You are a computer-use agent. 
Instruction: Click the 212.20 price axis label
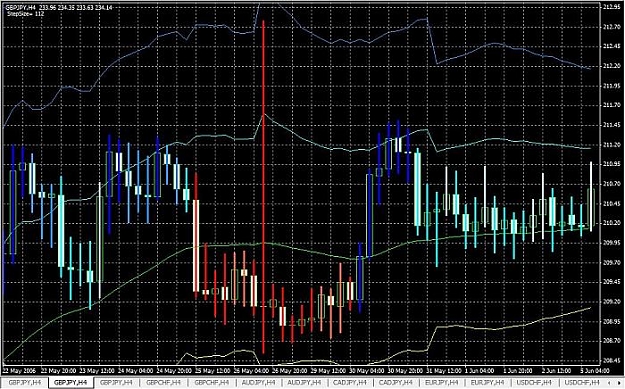click(x=611, y=66)
